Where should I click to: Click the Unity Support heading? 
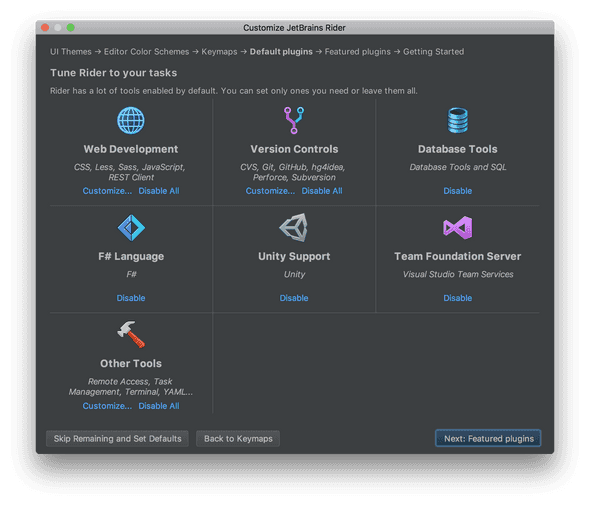coord(294,257)
